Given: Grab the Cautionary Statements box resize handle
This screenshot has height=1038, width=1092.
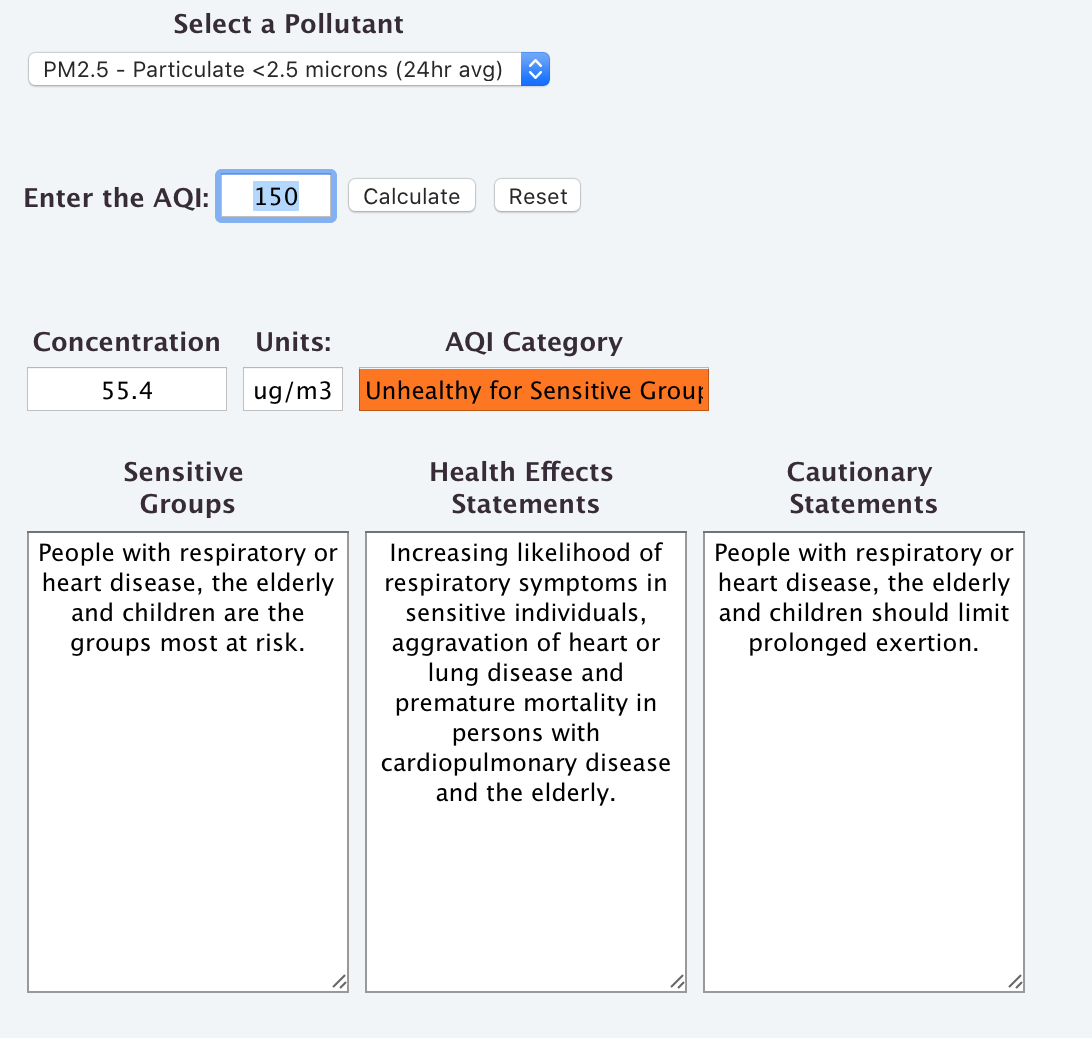Looking at the screenshot, I should pos(1016,983).
